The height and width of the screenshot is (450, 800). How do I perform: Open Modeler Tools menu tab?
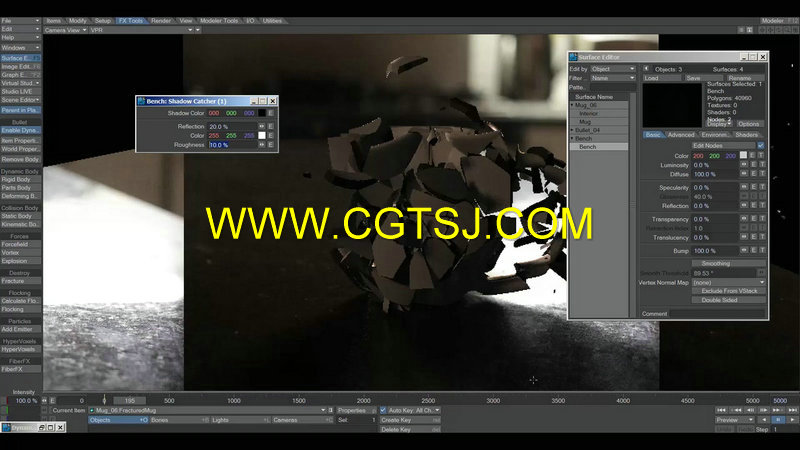[219, 21]
